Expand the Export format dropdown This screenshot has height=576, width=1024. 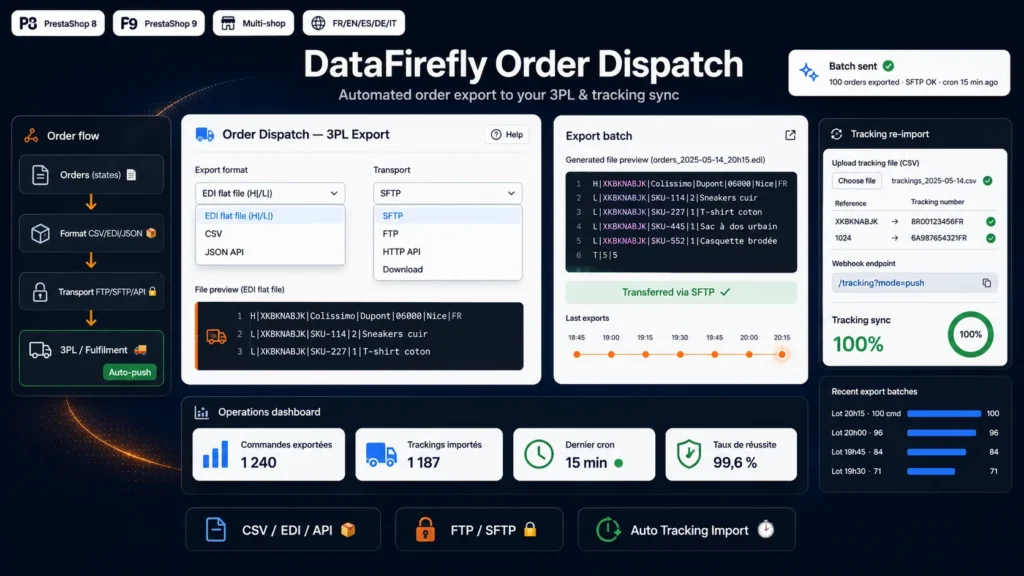(270, 193)
